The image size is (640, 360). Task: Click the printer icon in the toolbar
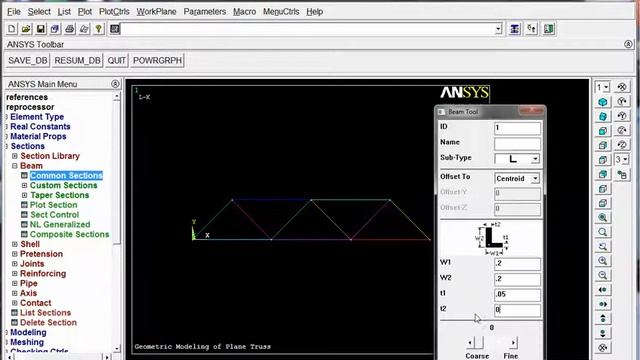coord(69,29)
